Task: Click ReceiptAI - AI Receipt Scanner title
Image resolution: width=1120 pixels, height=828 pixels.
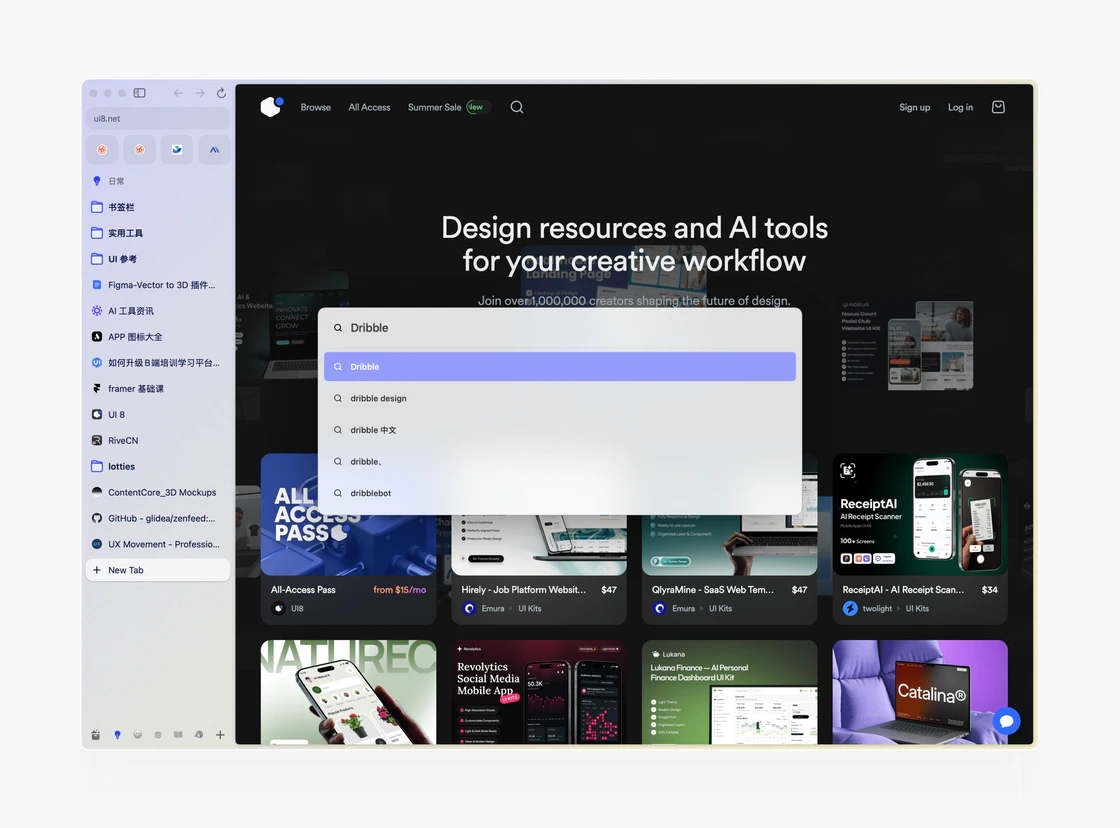Action: [903, 590]
